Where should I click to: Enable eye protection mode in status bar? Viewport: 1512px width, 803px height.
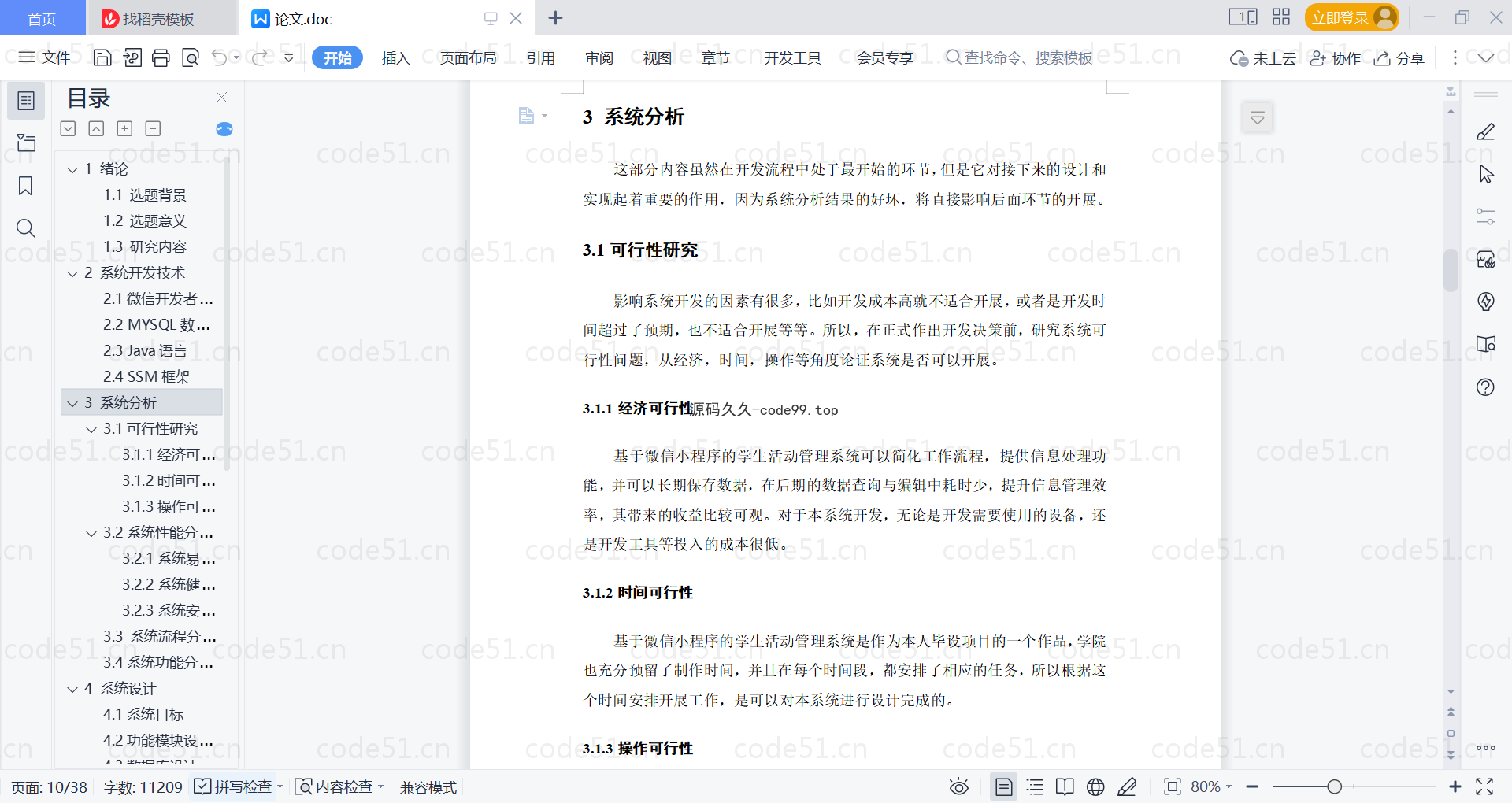(x=958, y=786)
